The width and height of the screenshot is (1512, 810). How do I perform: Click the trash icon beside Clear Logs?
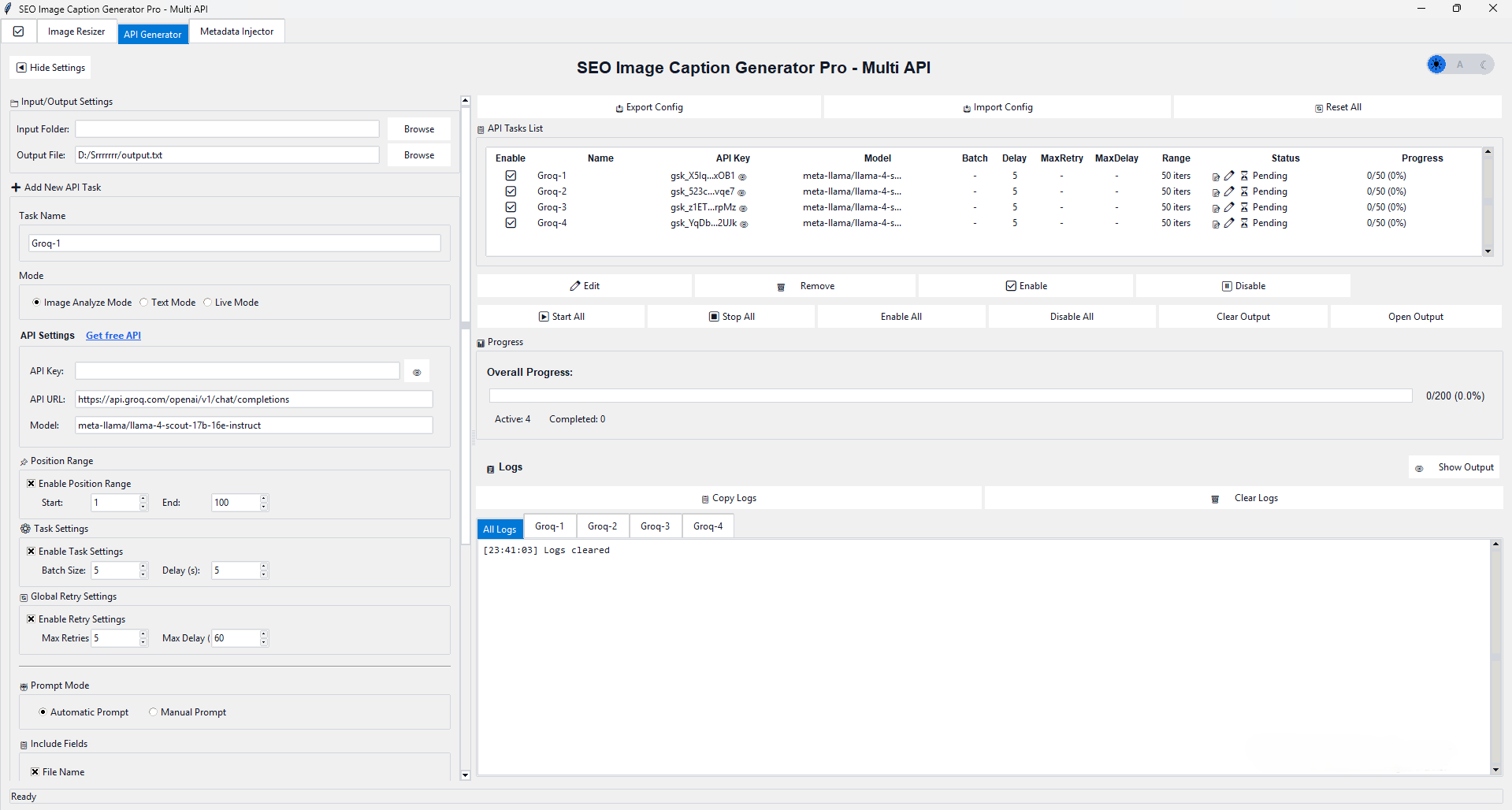point(1215,498)
